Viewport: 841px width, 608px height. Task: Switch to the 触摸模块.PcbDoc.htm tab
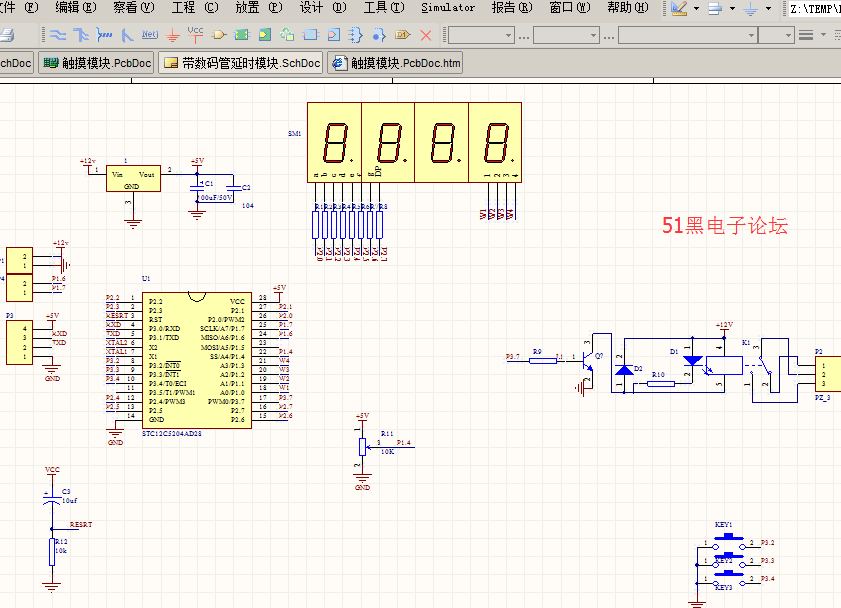click(397, 63)
